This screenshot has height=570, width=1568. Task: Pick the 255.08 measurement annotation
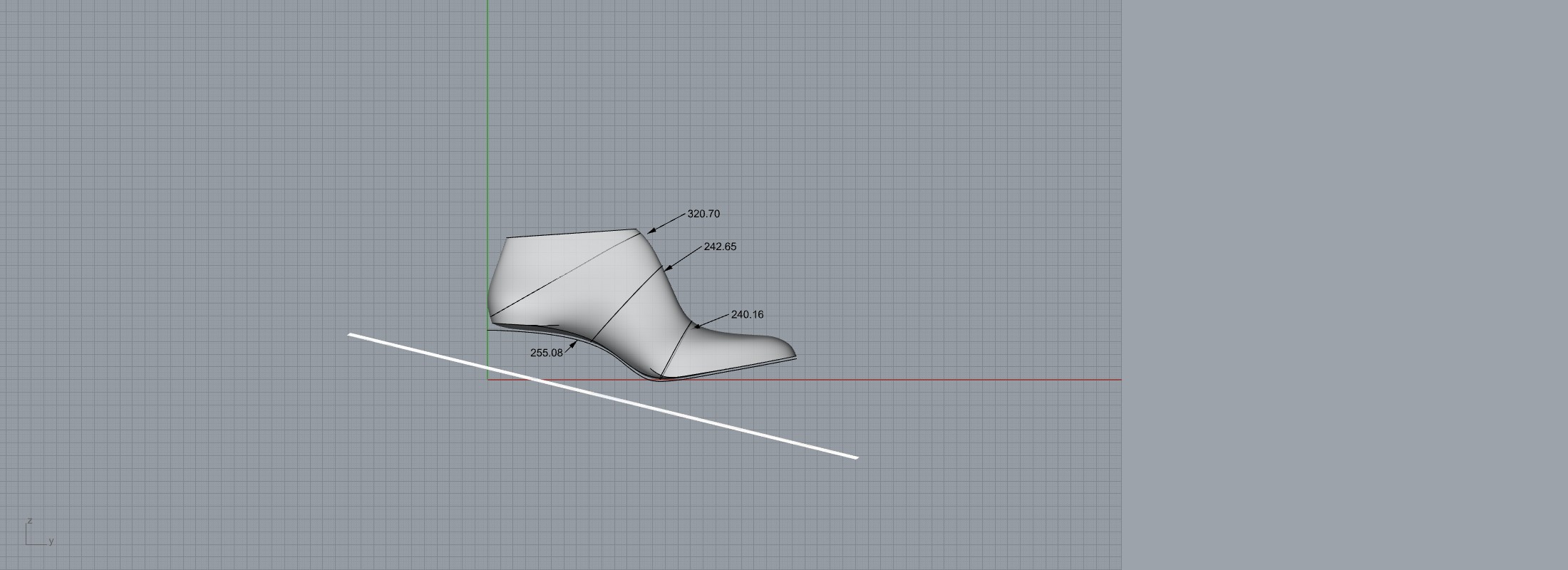[546, 353]
